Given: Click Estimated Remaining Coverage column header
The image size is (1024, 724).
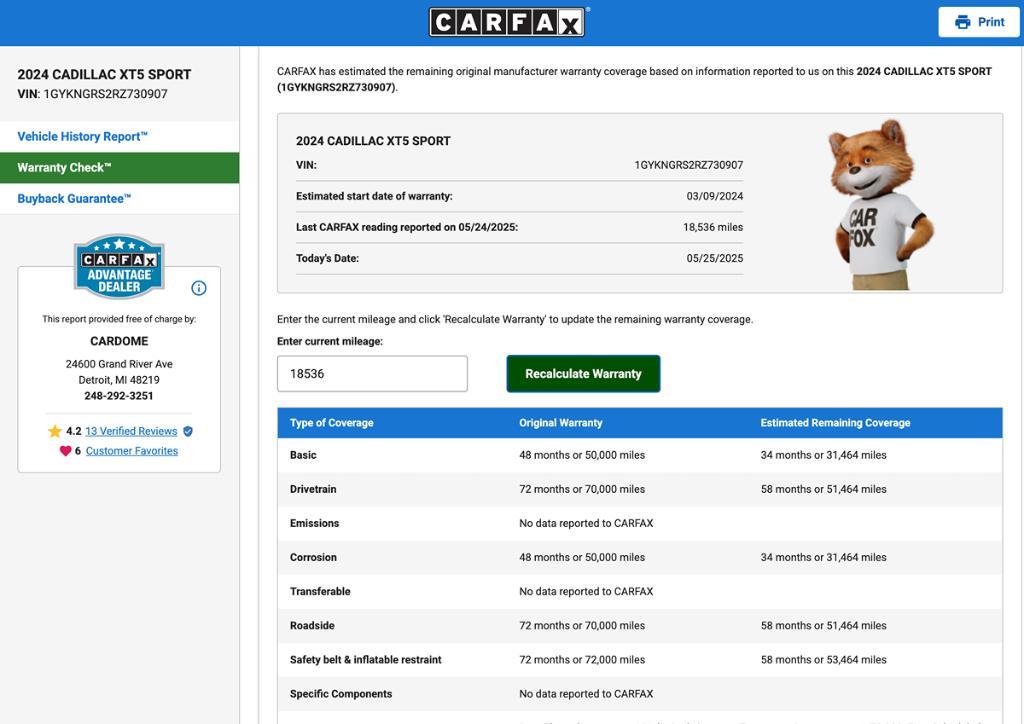Looking at the screenshot, I should pos(835,422).
